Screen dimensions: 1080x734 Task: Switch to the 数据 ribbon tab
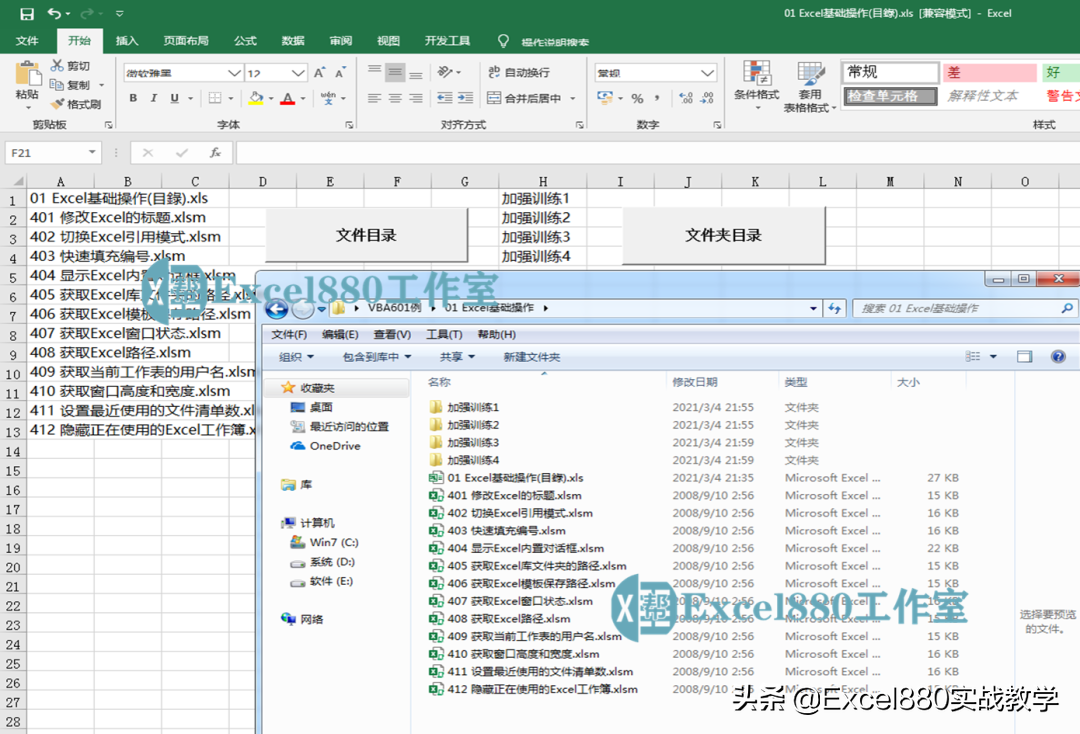[x=293, y=41]
